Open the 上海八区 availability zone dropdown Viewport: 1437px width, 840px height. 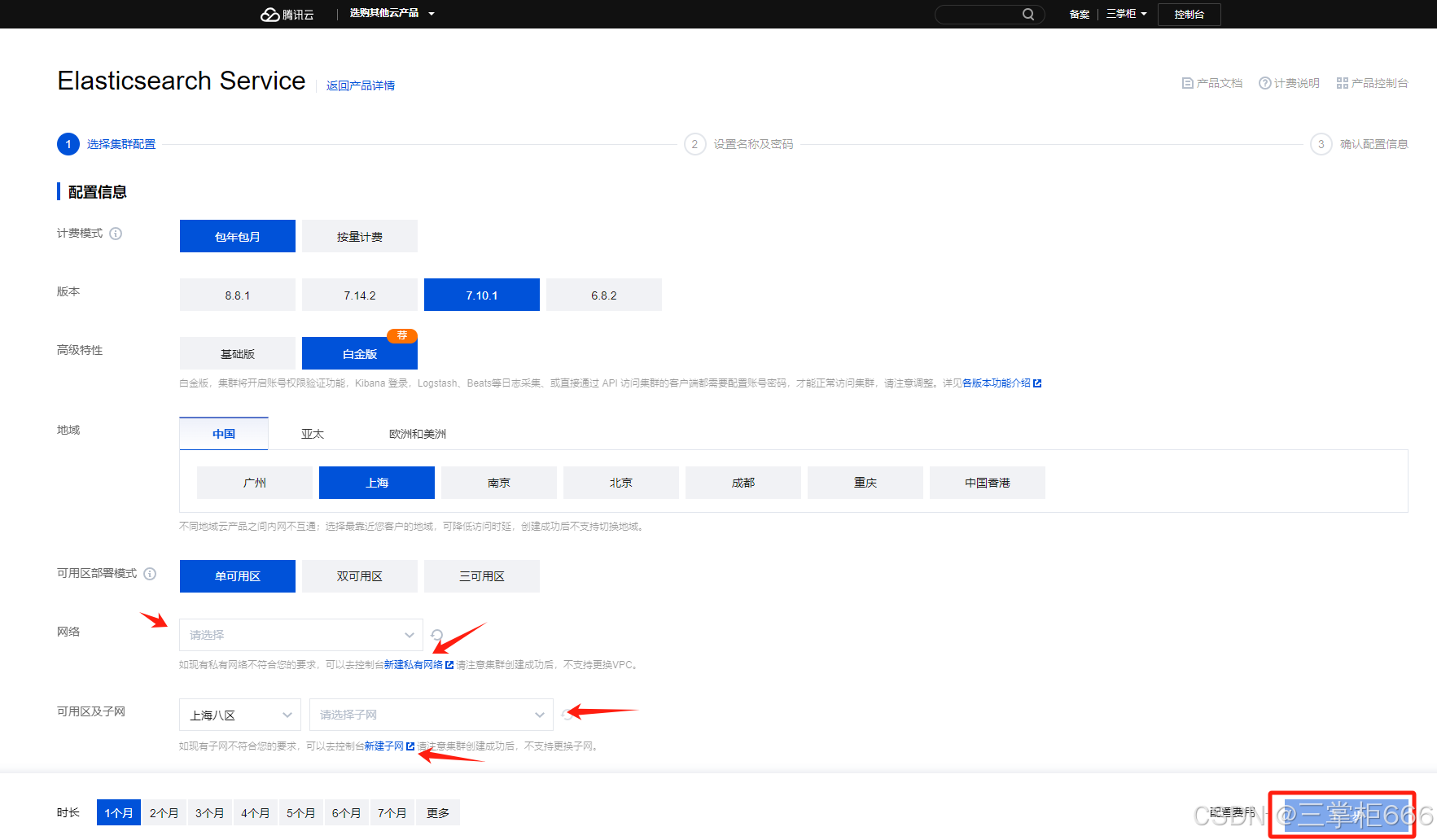[x=239, y=714]
